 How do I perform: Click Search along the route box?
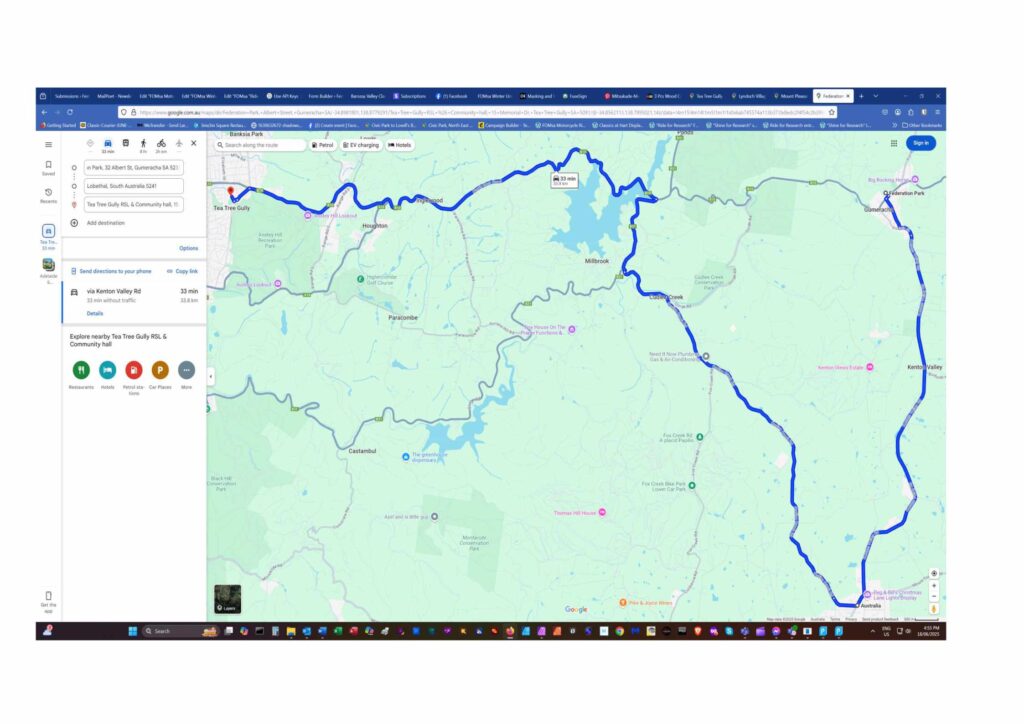click(260, 145)
